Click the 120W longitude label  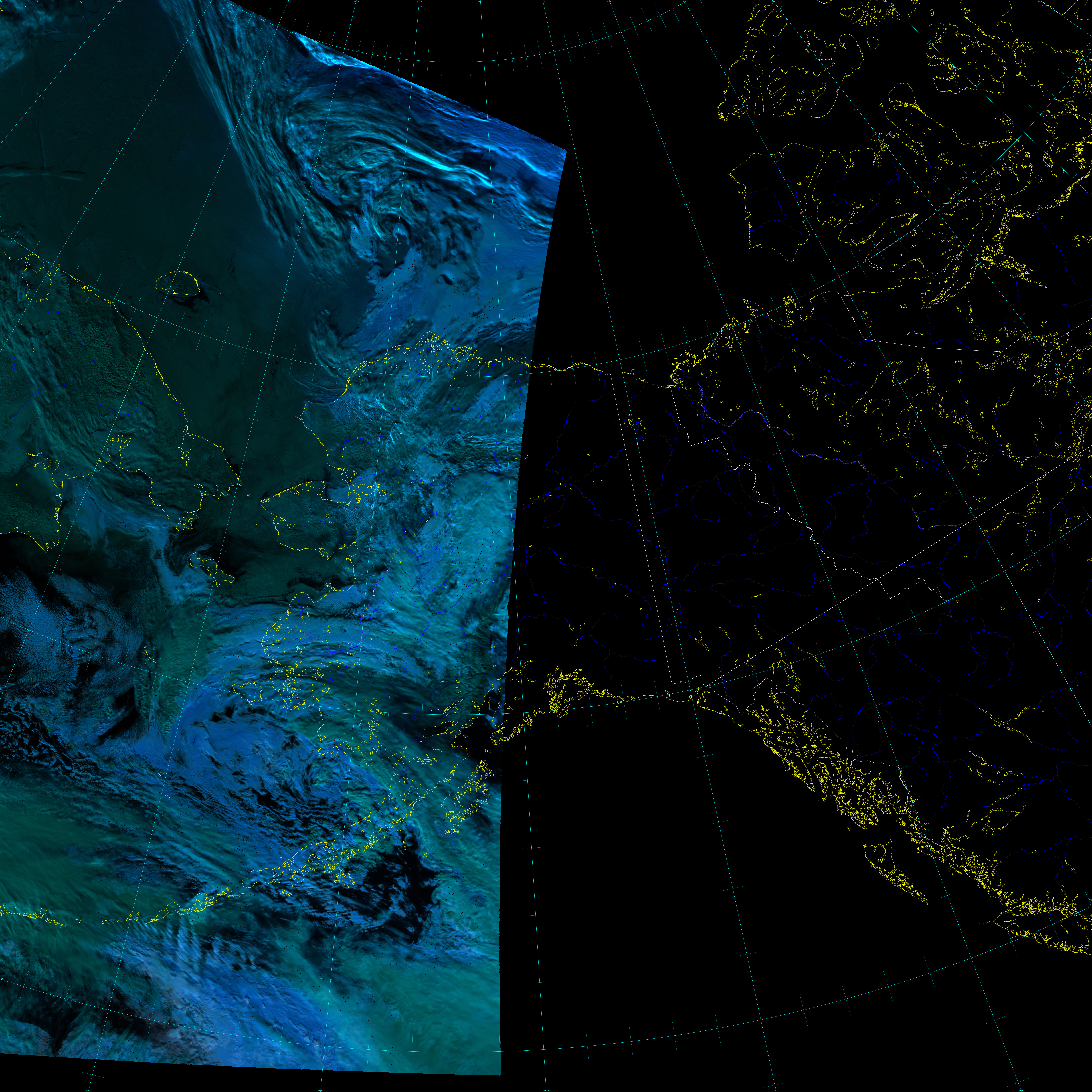pos(684,2)
